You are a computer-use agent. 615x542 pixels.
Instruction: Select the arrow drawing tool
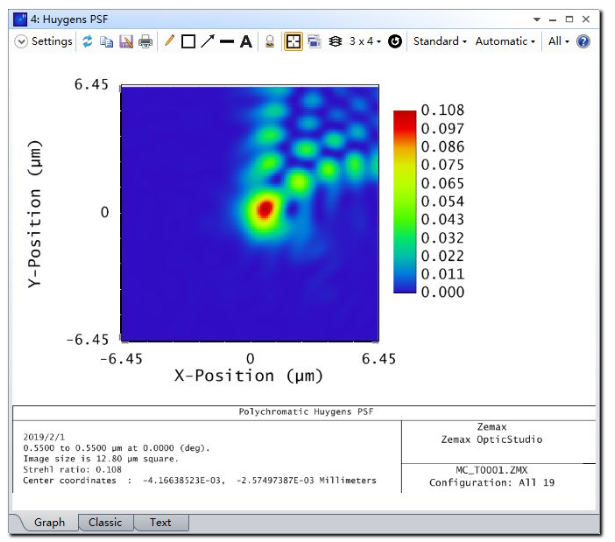(207, 42)
